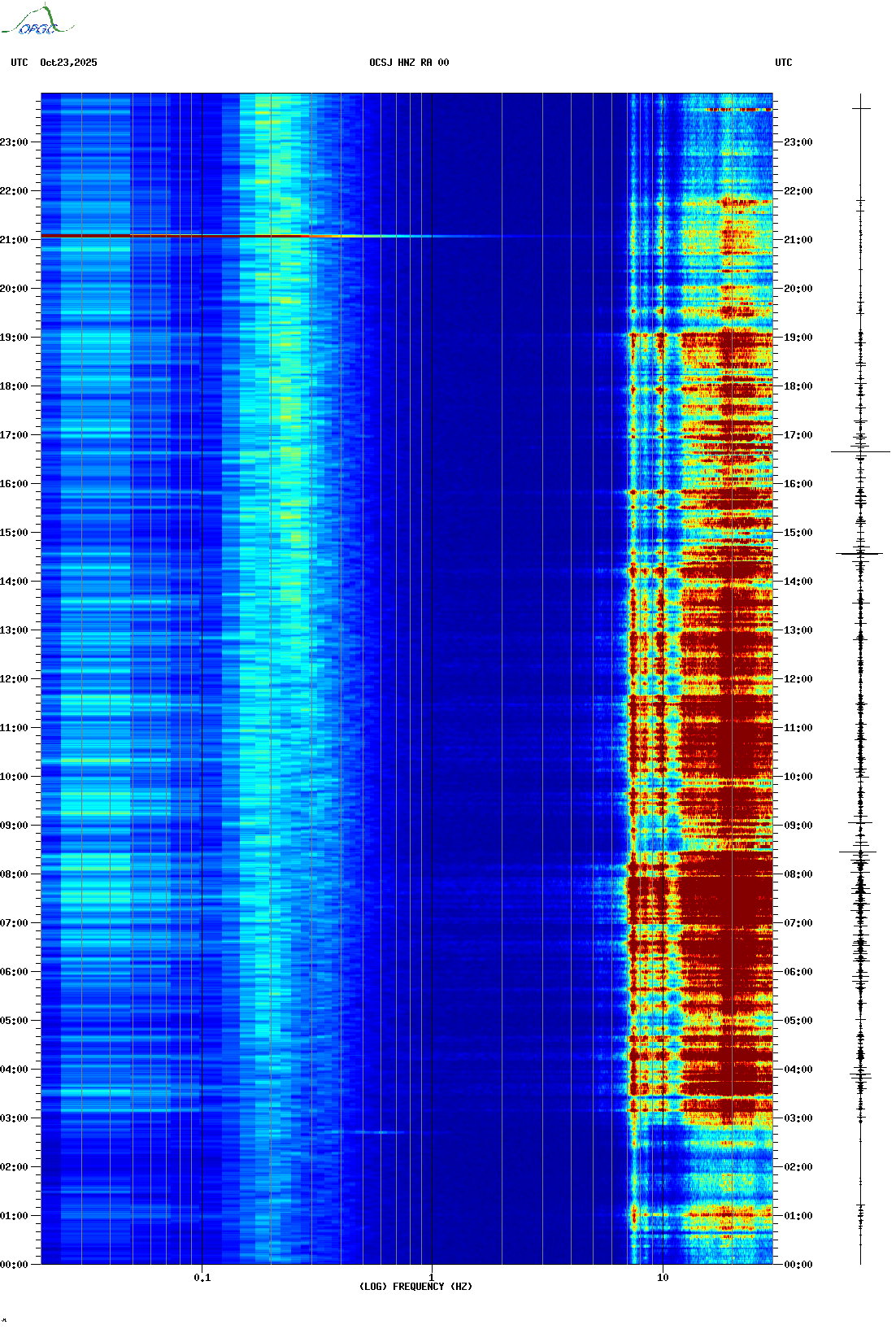Click the 05:00 label on left time axis
Screen dimensions: 896x1329
(x=14, y=1021)
